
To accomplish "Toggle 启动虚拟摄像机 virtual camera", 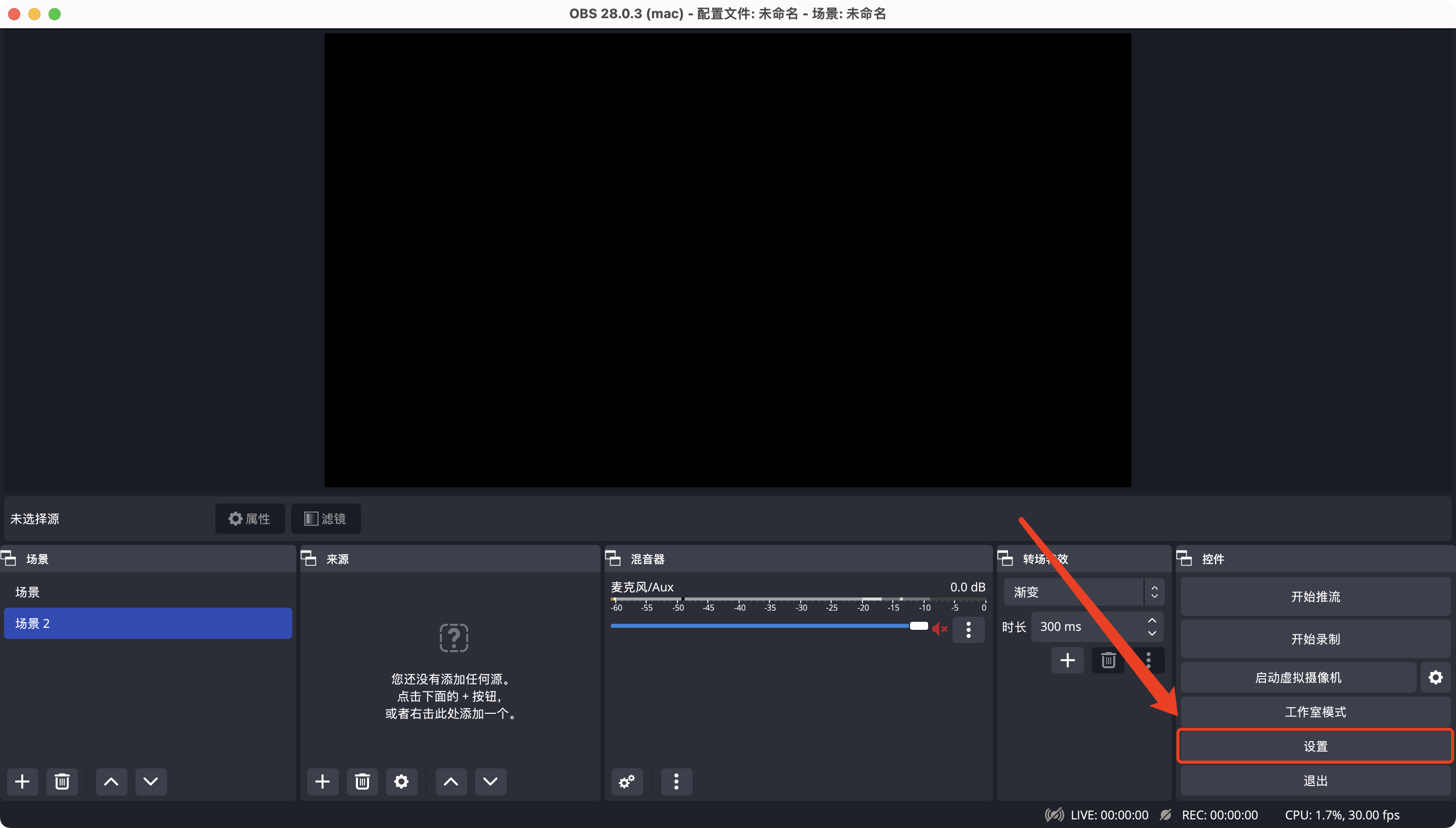I will [1297, 677].
